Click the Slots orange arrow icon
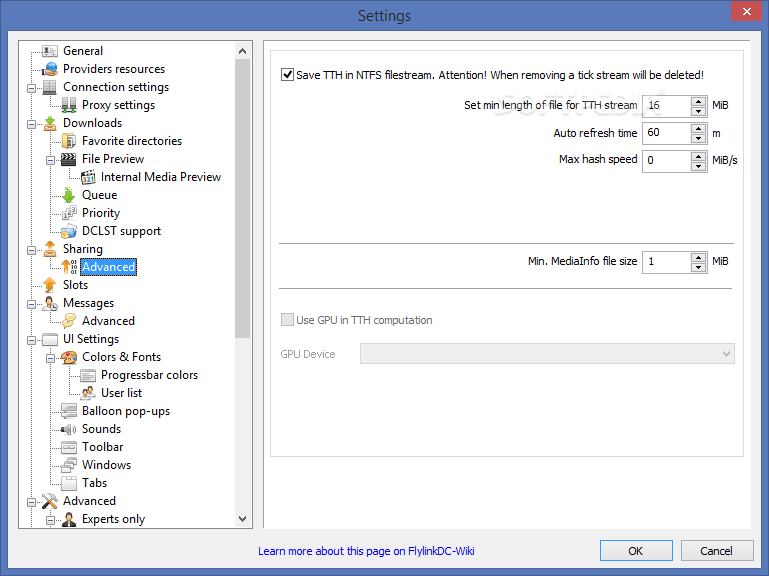769x576 pixels. pos(50,285)
